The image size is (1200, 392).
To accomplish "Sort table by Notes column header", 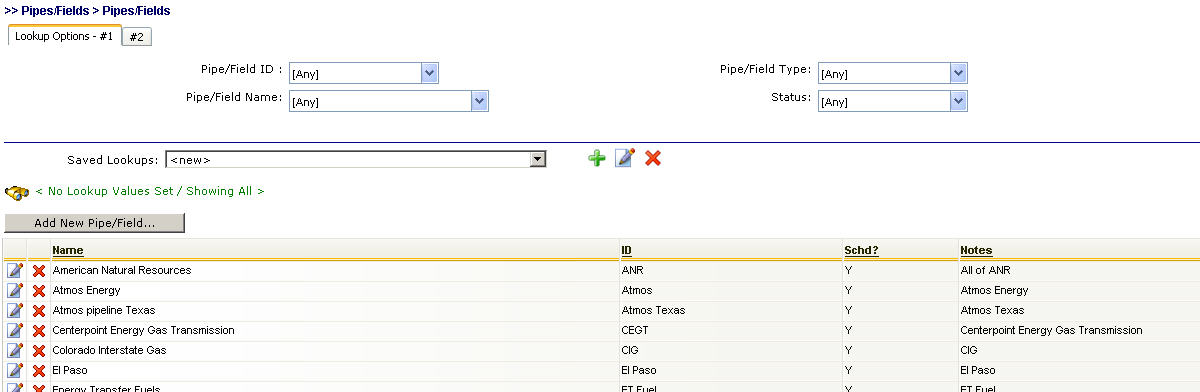I will tap(976, 250).
